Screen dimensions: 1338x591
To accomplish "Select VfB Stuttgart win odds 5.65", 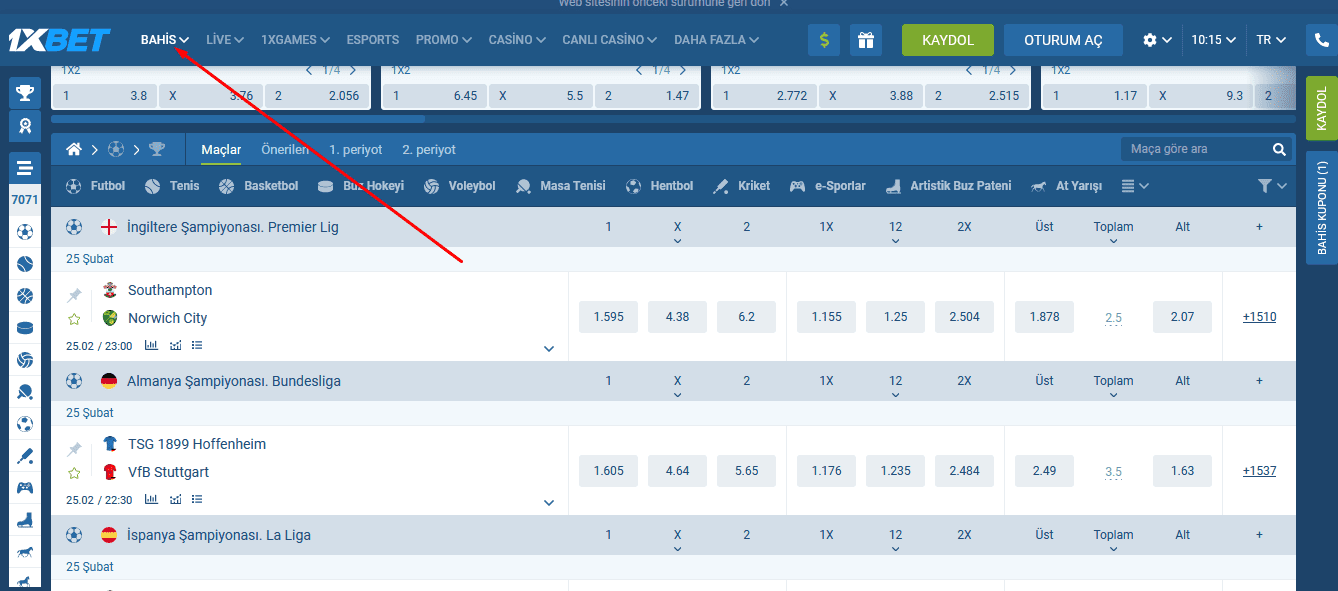I will (x=747, y=471).
